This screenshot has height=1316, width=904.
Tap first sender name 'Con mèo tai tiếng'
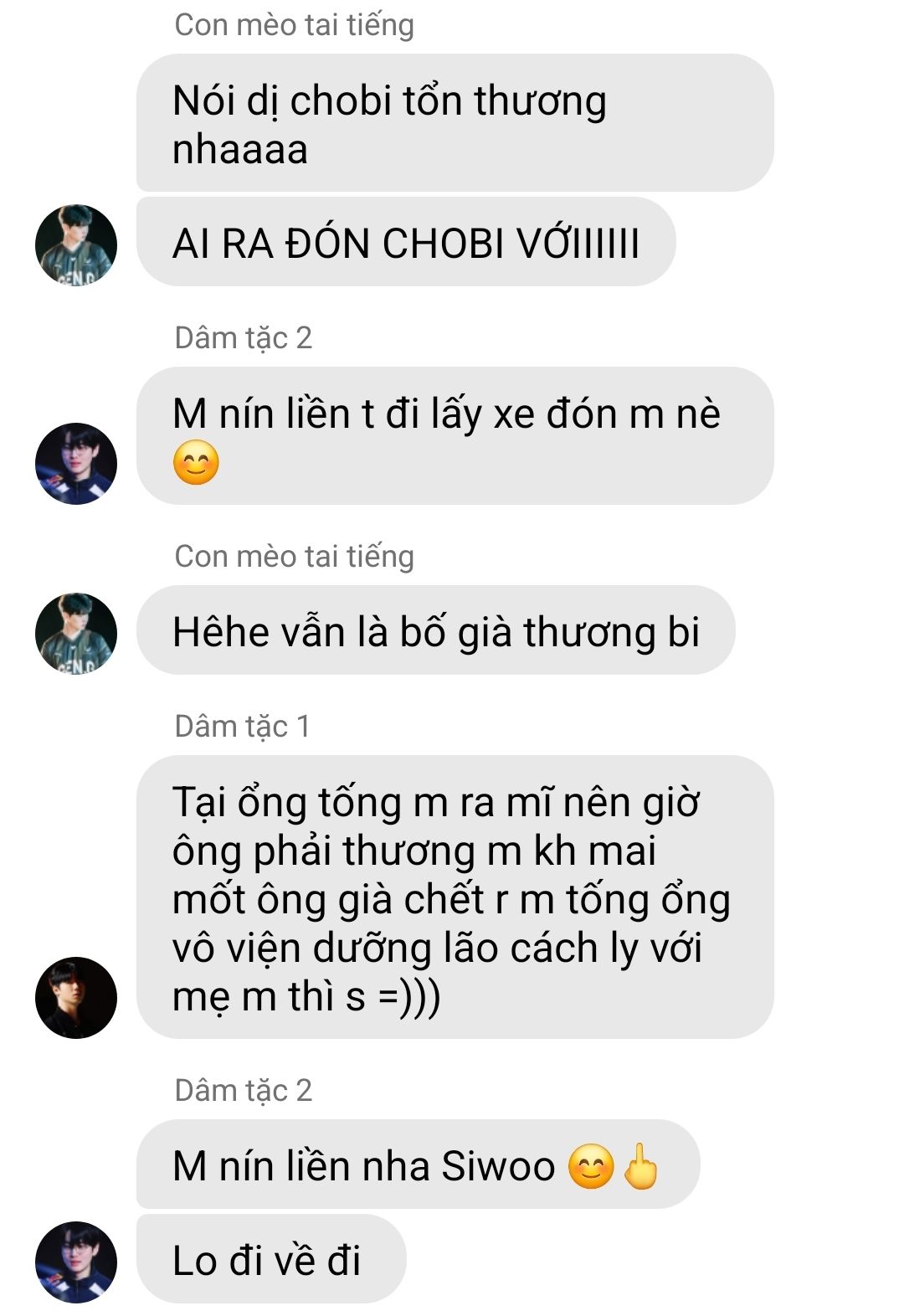pos(294,24)
